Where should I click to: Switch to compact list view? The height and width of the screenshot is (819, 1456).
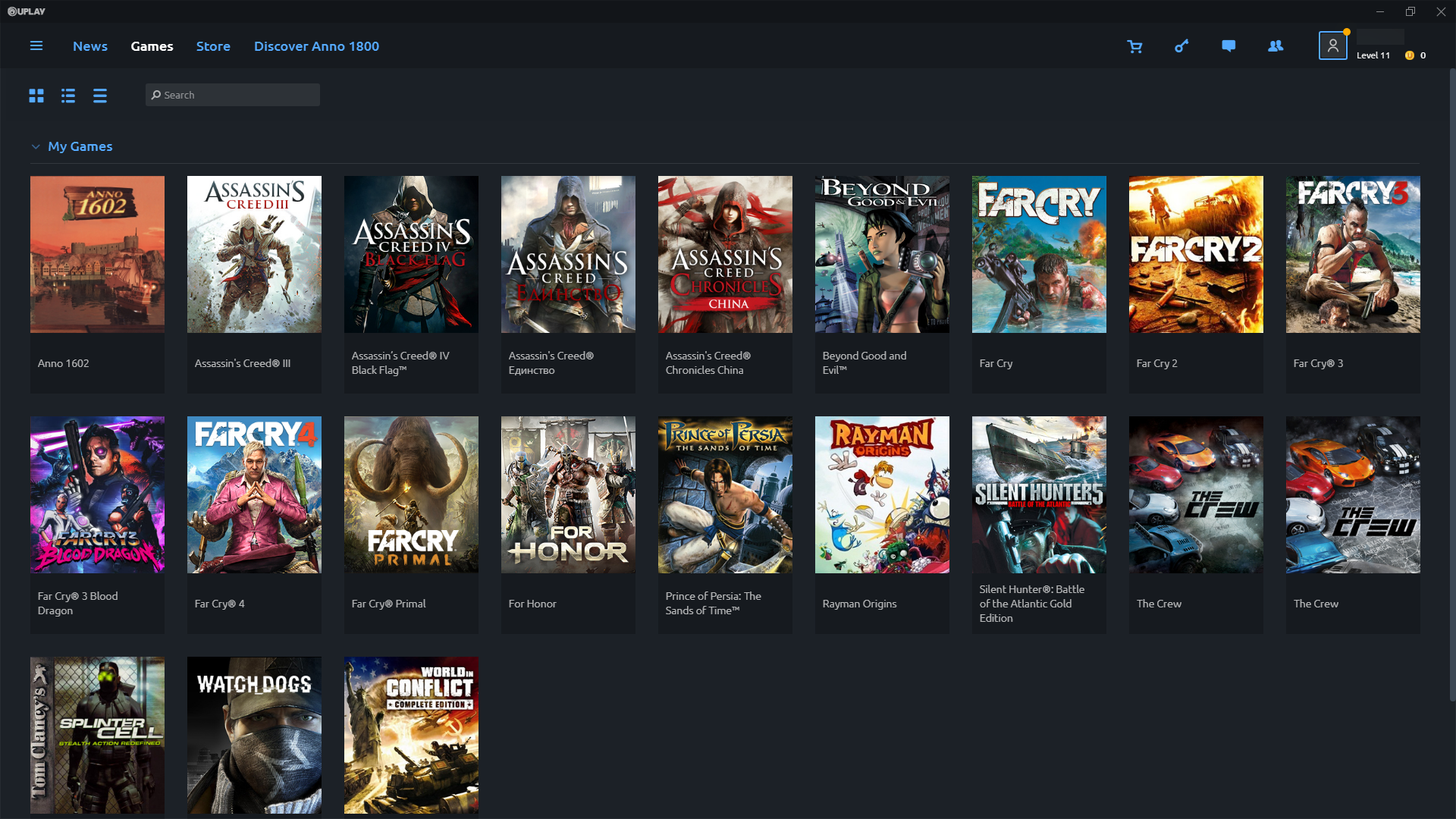click(100, 96)
